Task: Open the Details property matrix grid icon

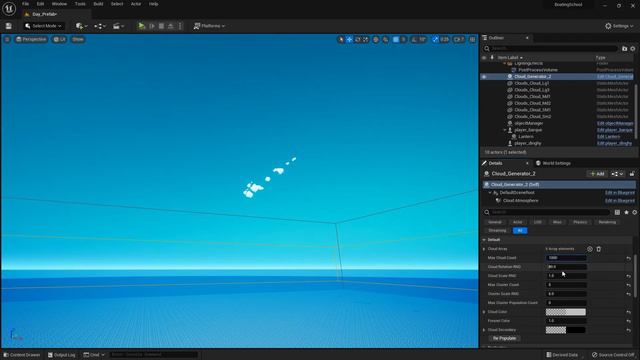Action: (x=617, y=212)
